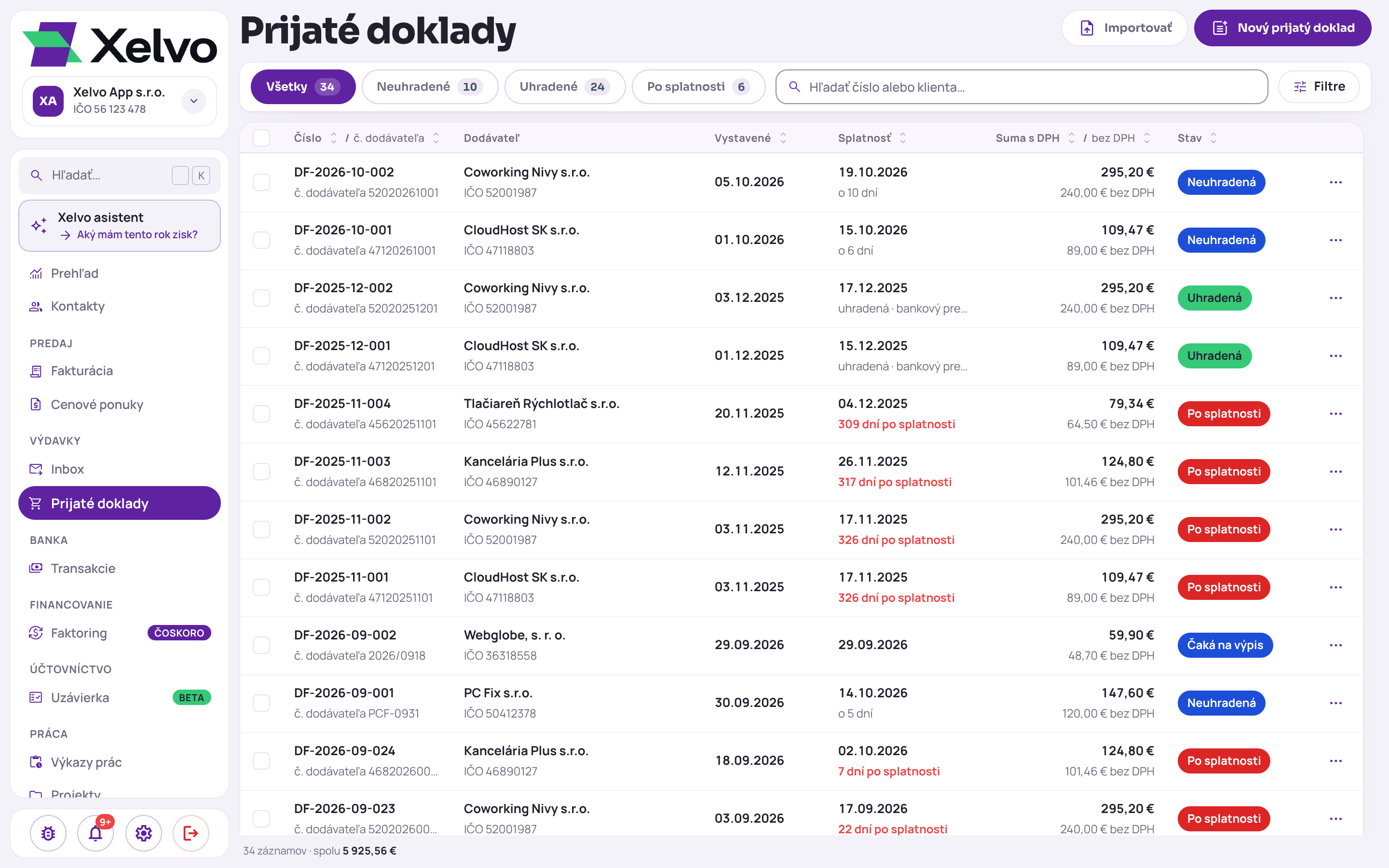The image size is (1389, 868).
Task: Tick checkbox for DF-2025-11-002 row
Action: [x=261, y=529]
